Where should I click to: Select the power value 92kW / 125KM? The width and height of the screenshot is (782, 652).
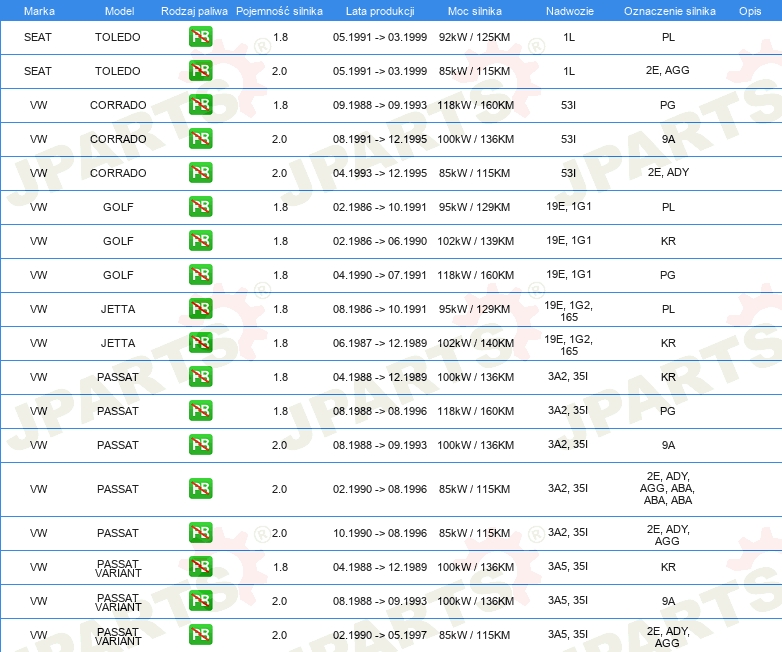point(474,37)
